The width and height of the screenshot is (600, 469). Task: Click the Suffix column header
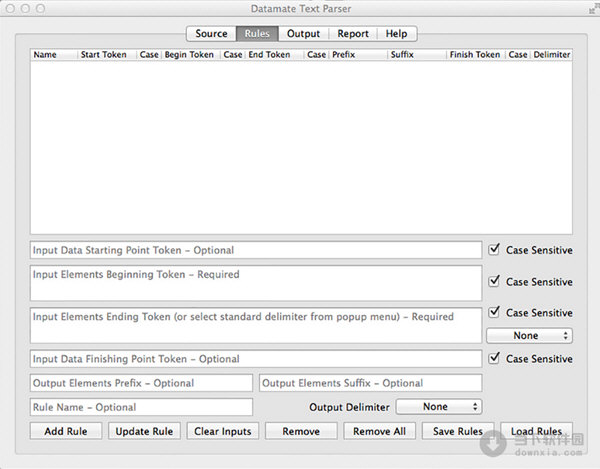pyautogui.click(x=417, y=55)
